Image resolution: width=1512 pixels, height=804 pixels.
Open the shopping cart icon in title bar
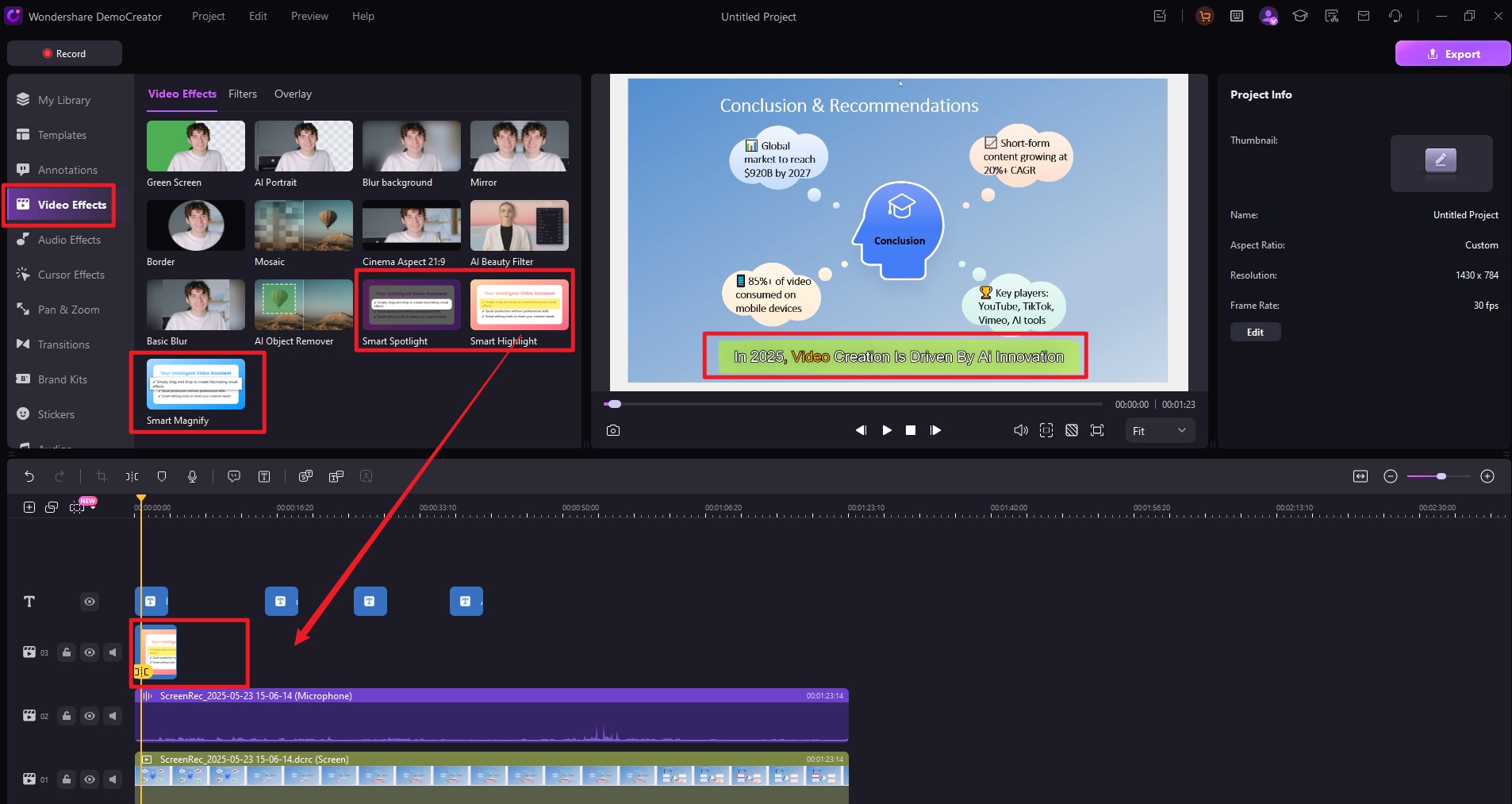[1205, 16]
